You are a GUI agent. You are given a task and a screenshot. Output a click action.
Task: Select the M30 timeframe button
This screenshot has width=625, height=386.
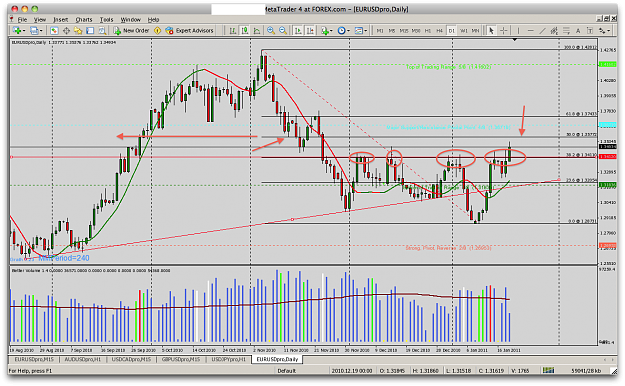[x=416, y=31]
